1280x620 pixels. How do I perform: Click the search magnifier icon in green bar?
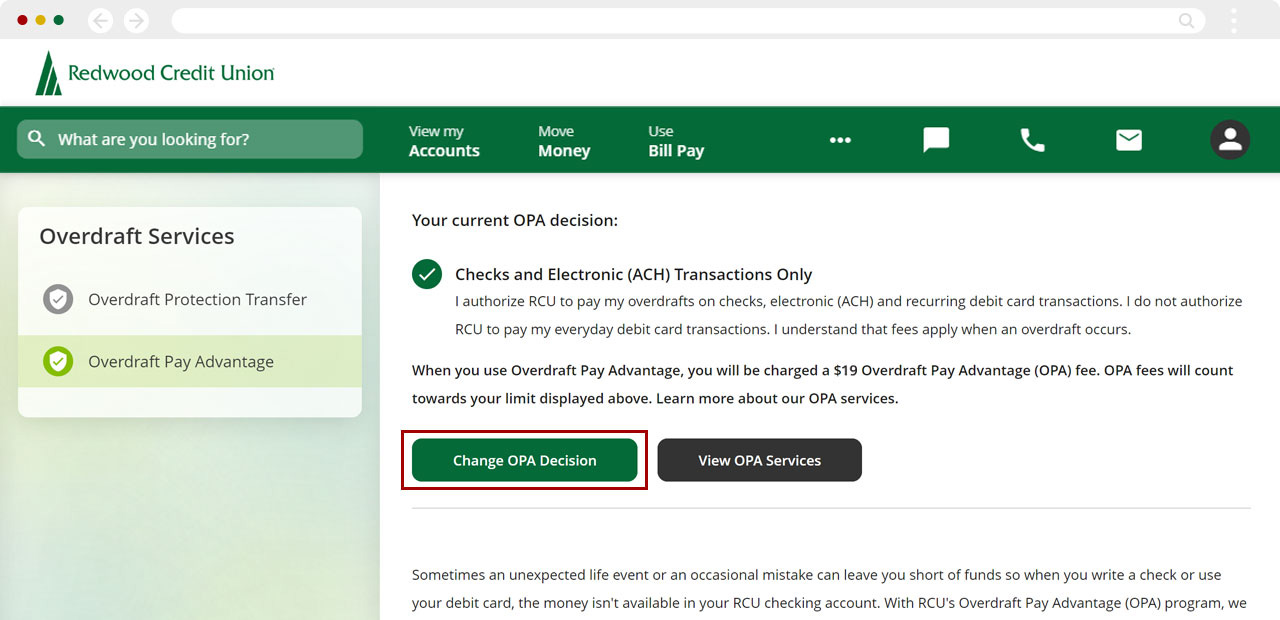click(37, 139)
